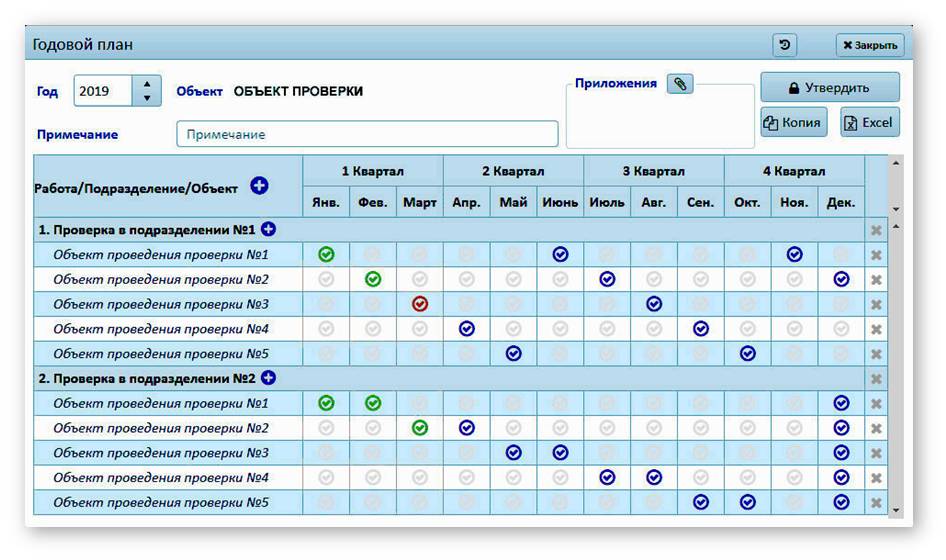Toggle green Март check, подразделение №2 Объект №2
The image size is (946, 560).
click(420, 427)
